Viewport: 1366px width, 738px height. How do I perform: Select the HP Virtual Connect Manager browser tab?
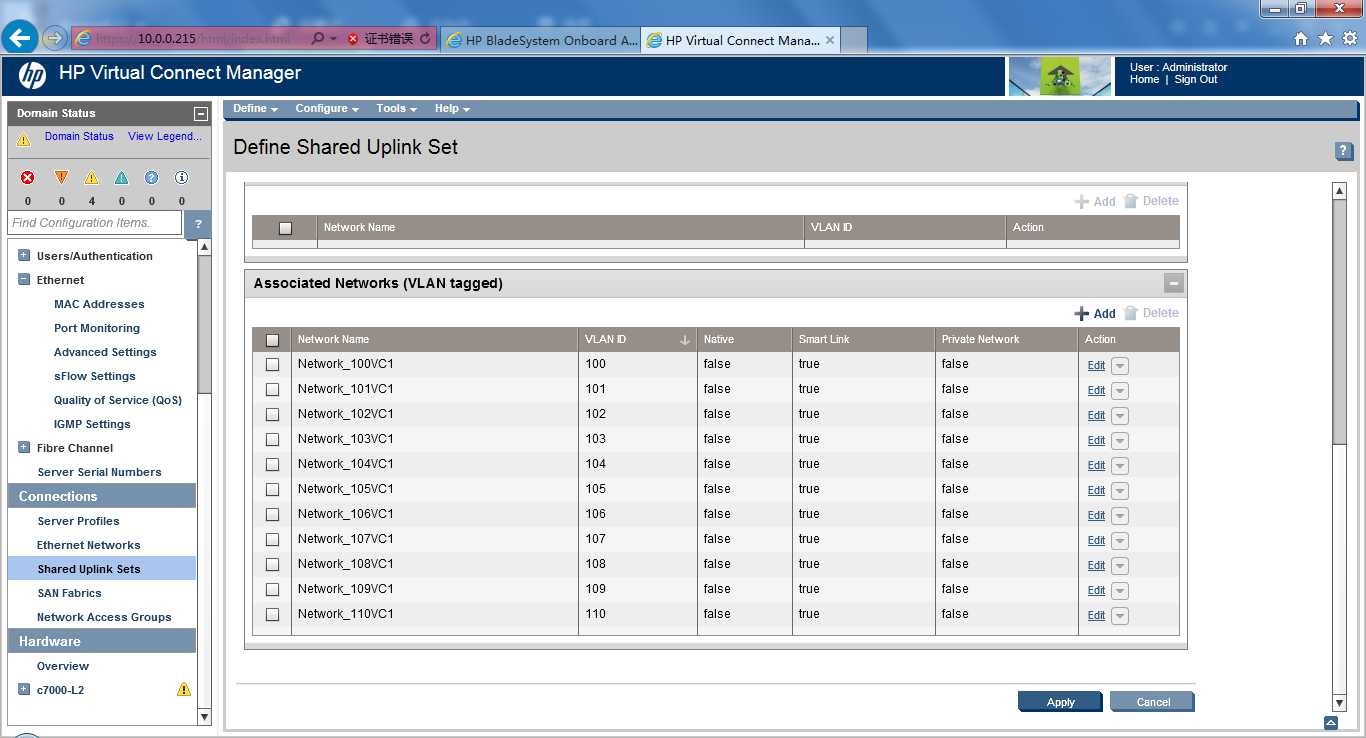[x=740, y=40]
